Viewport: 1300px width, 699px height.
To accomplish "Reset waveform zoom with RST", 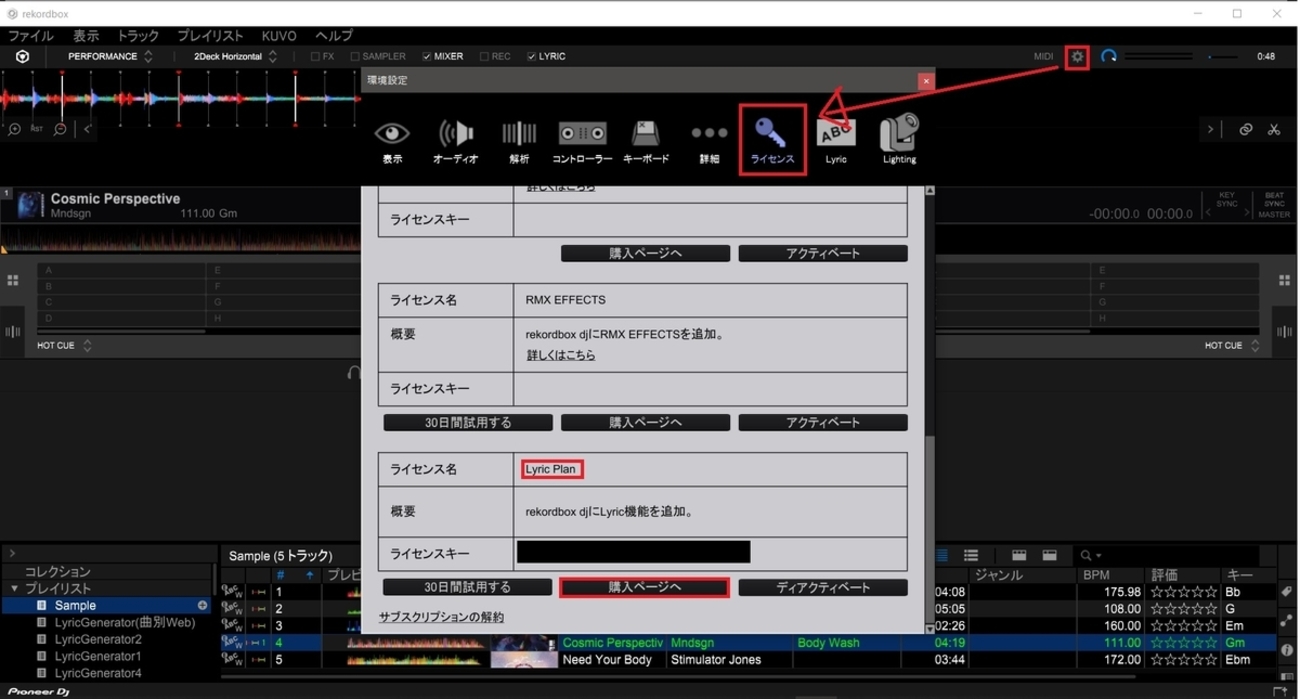I will pos(37,129).
